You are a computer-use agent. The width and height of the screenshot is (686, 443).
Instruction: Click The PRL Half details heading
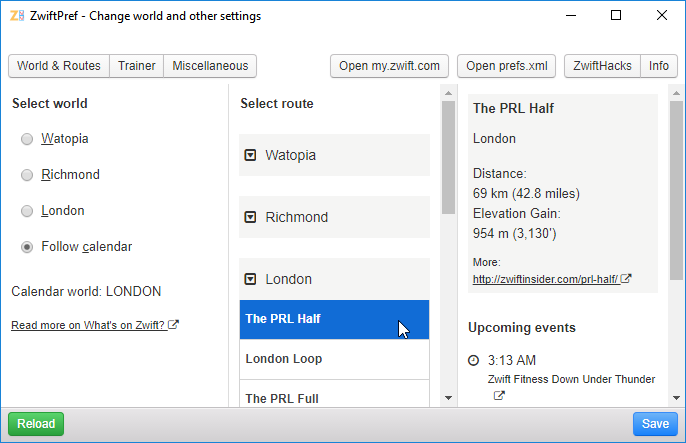513,108
